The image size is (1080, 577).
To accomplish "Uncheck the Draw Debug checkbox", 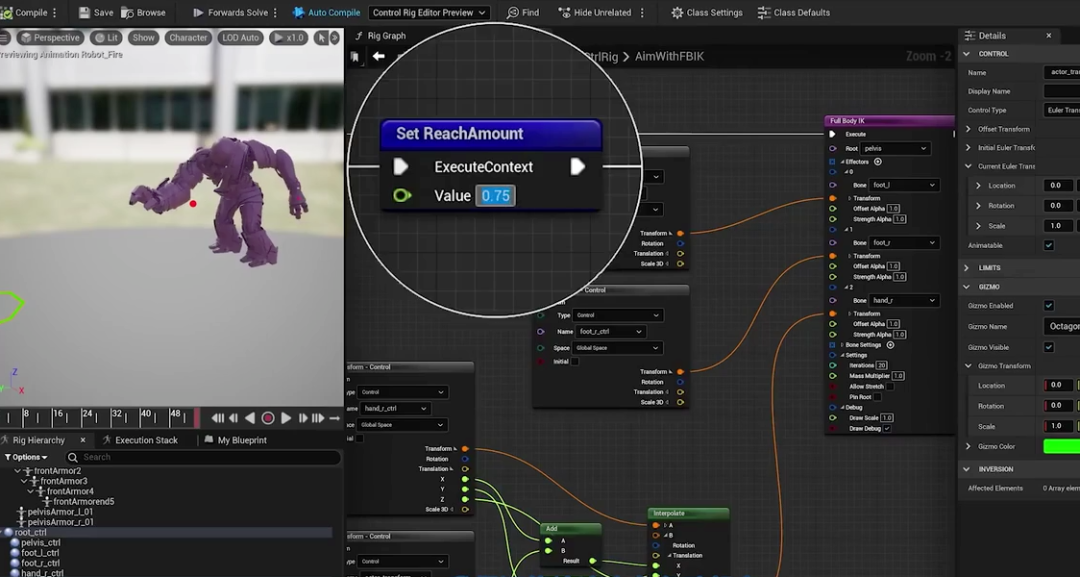I will point(887,428).
